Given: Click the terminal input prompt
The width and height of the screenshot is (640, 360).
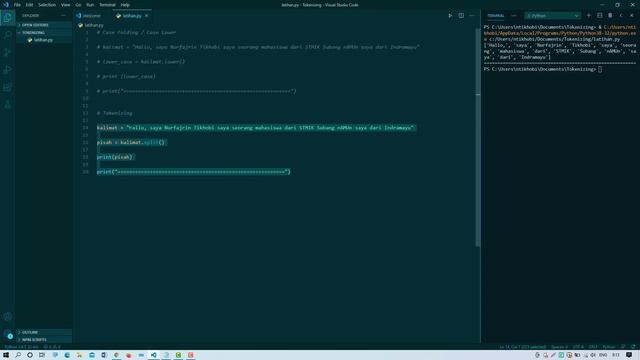Looking at the screenshot, I should coord(600,69).
